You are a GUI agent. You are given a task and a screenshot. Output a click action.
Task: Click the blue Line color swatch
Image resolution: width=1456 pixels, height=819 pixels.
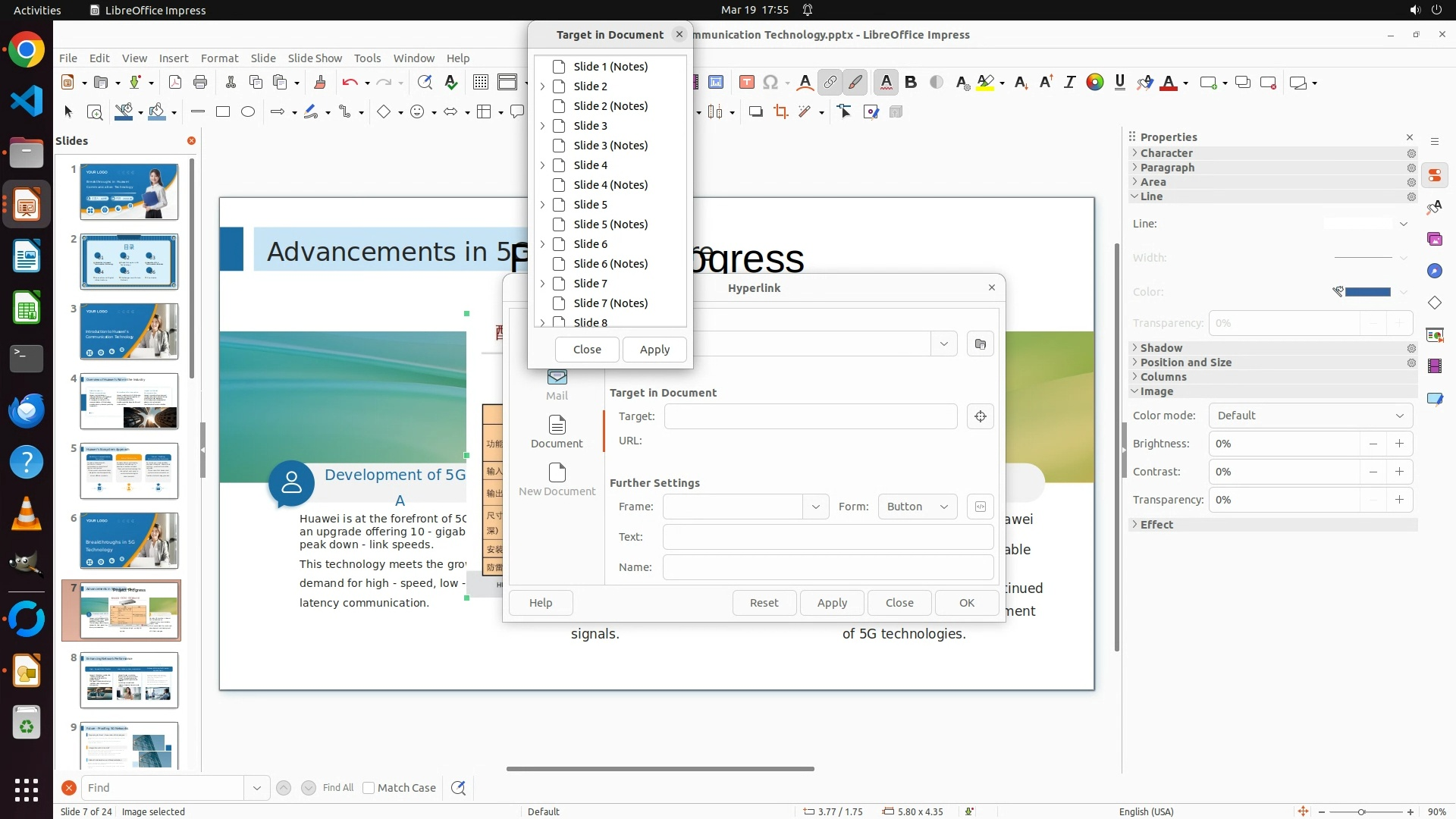pyautogui.click(x=1367, y=292)
